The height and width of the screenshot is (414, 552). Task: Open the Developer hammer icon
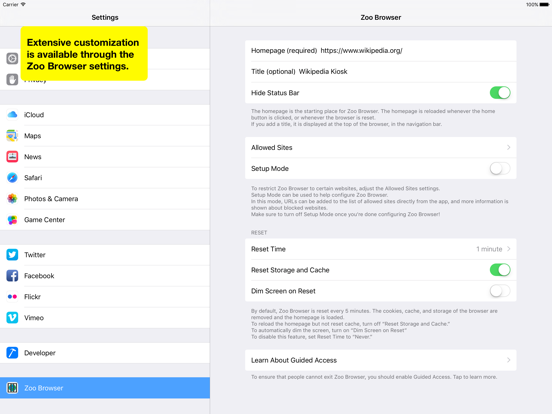coord(12,353)
